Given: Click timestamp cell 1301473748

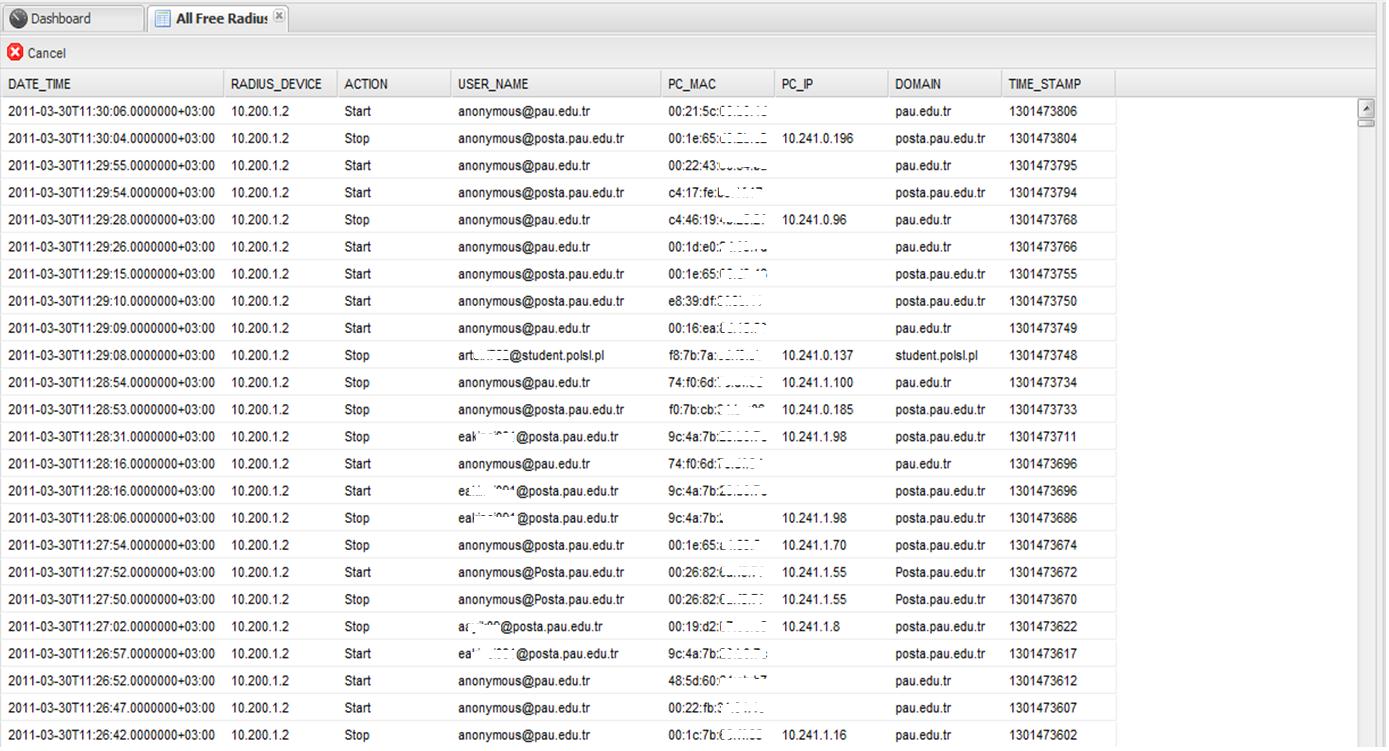Looking at the screenshot, I should [x=1043, y=355].
